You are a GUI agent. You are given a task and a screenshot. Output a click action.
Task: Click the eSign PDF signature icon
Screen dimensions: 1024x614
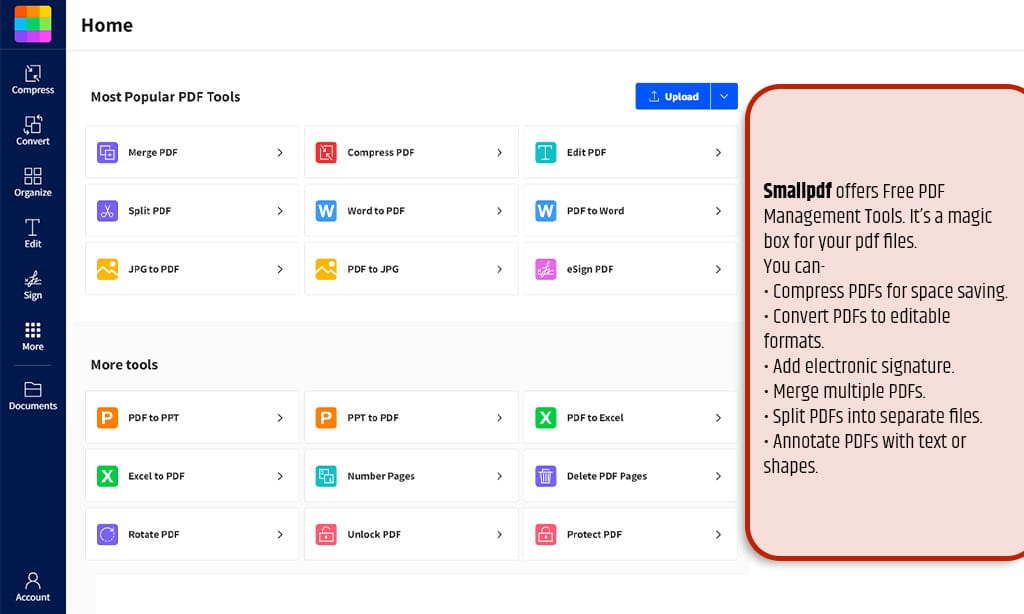(x=545, y=268)
